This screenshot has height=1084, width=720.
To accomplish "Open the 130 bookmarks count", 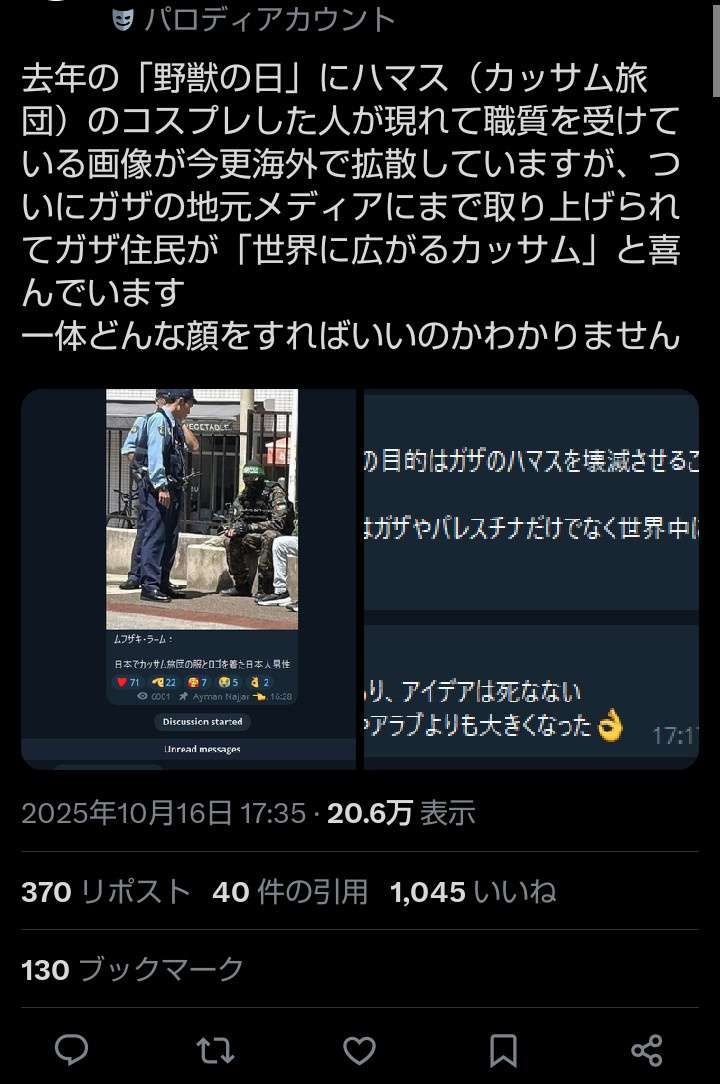I will (x=132, y=969).
